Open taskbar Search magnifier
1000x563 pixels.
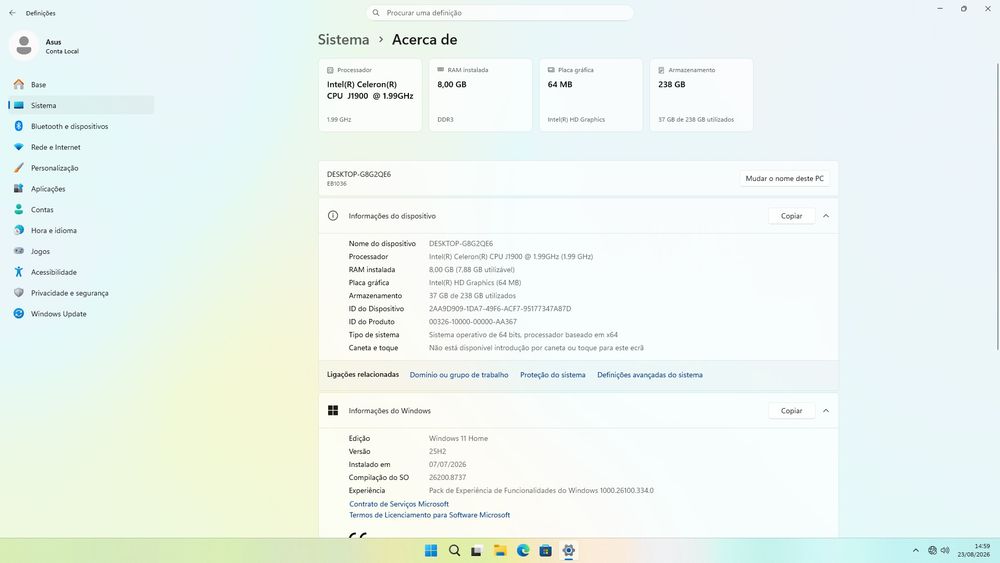(454, 550)
